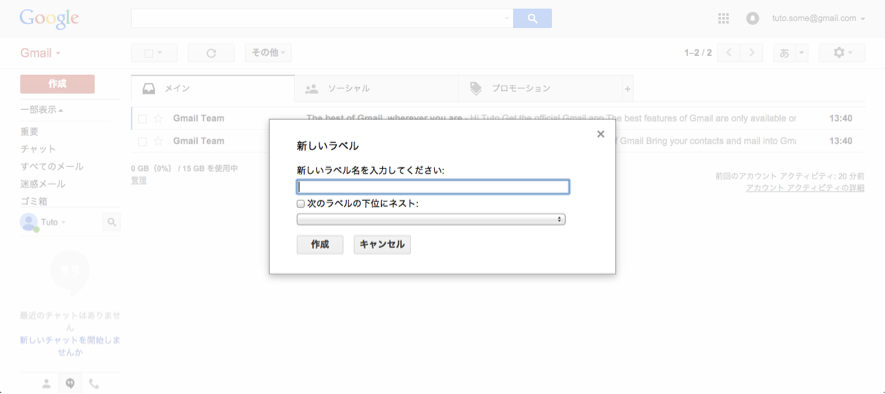
Task: Open the ゴミ箱 folder
Action: 34,201
